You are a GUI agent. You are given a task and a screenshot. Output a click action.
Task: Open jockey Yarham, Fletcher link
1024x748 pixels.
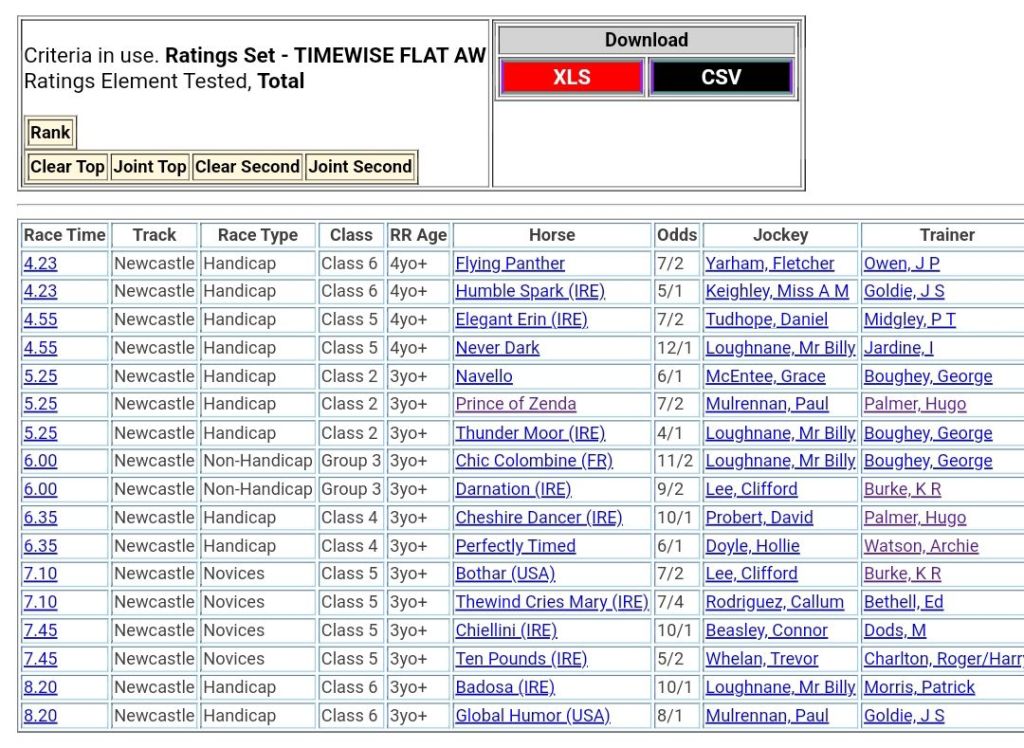pyautogui.click(x=769, y=264)
